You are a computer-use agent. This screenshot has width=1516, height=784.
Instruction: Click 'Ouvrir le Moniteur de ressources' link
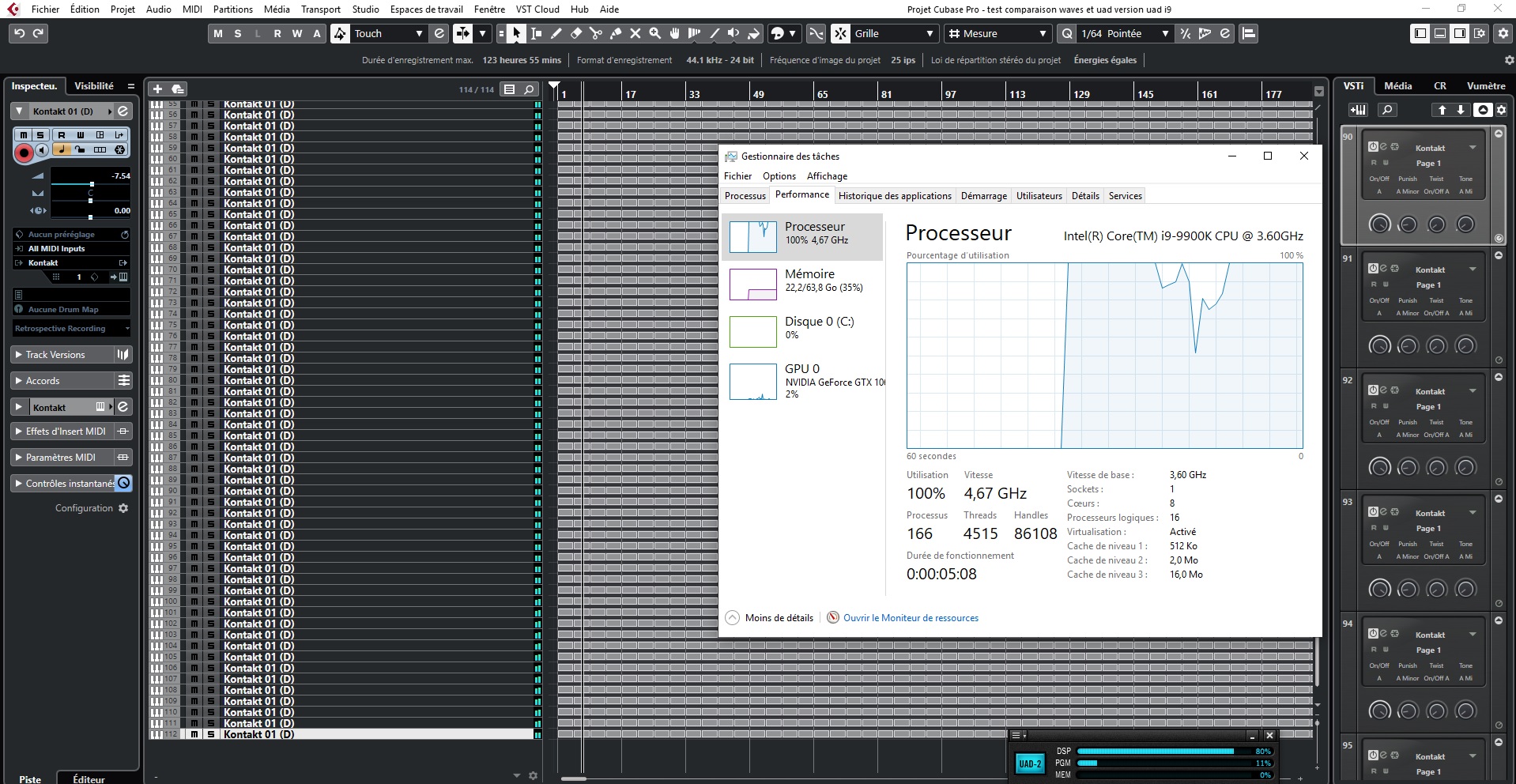click(911, 617)
